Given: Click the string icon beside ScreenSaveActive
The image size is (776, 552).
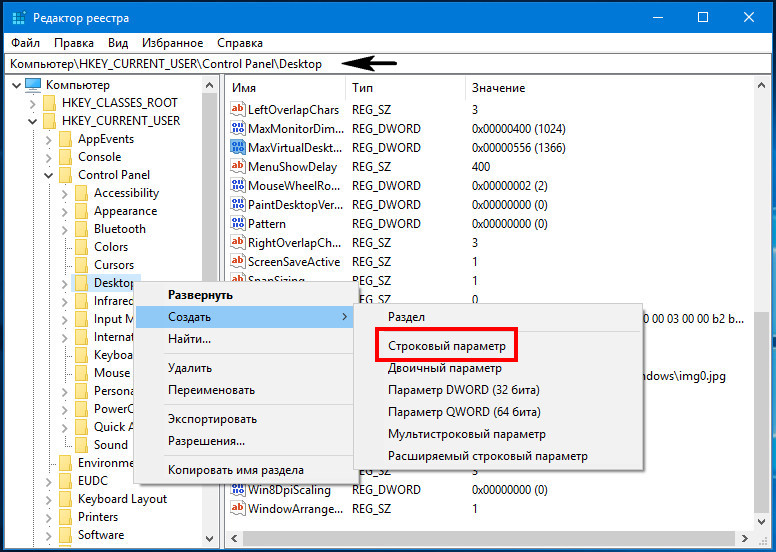Looking at the screenshot, I should (x=238, y=261).
